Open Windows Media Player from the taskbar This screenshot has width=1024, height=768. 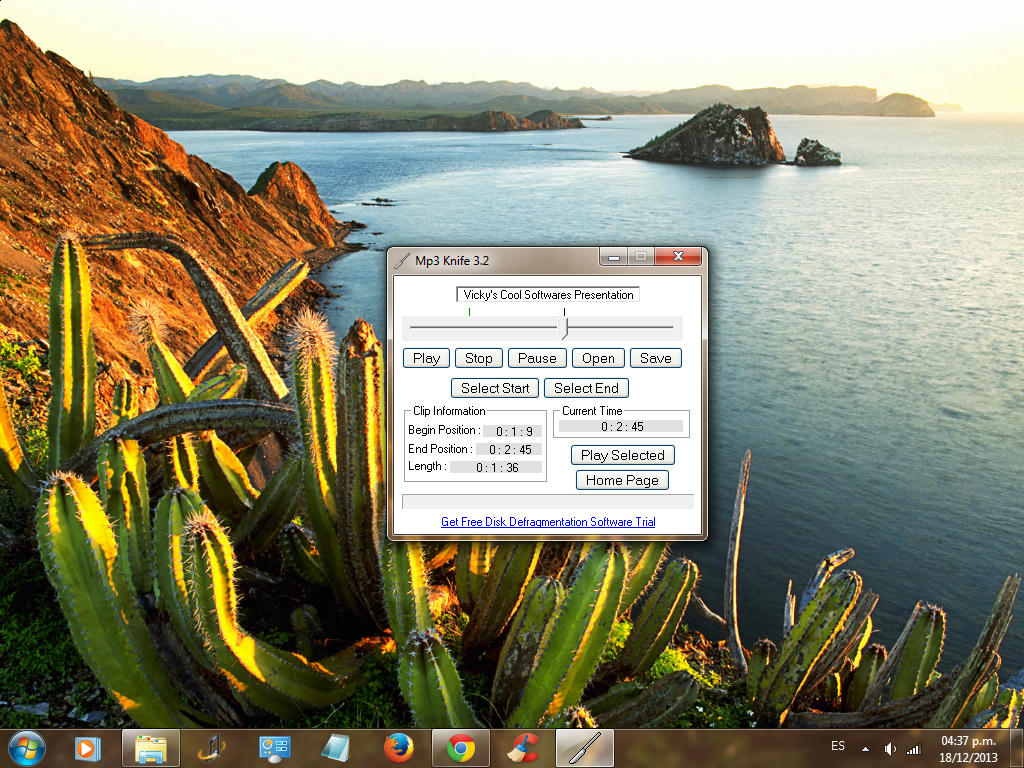(88, 748)
